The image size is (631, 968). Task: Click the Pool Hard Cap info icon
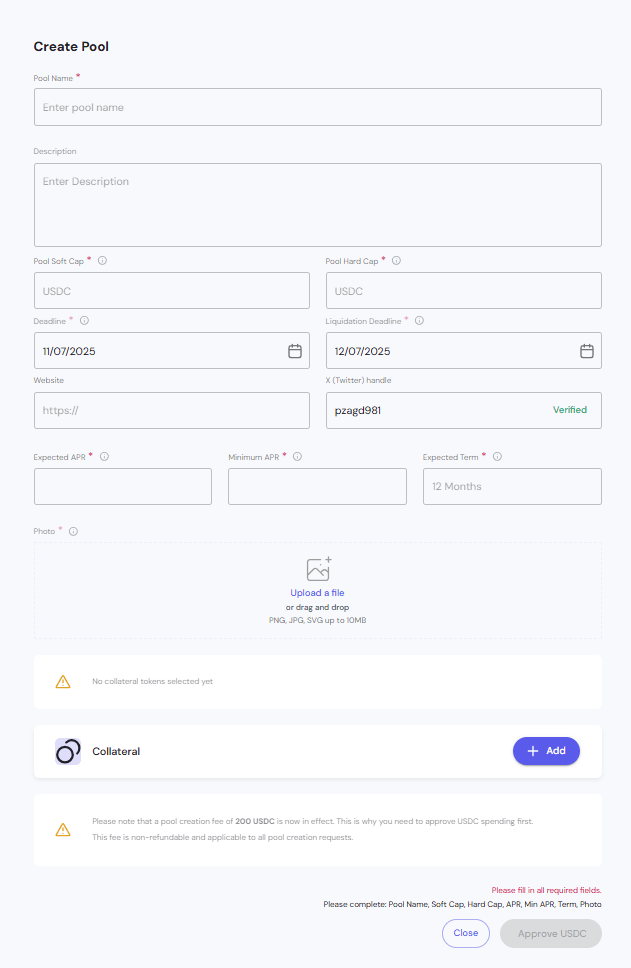(x=396, y=261)
